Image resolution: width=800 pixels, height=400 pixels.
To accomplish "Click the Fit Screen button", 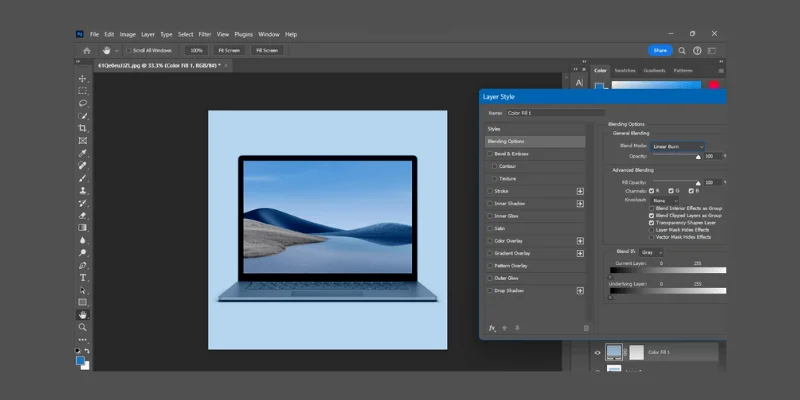I will pyautogui.click(x=228, y=50).
